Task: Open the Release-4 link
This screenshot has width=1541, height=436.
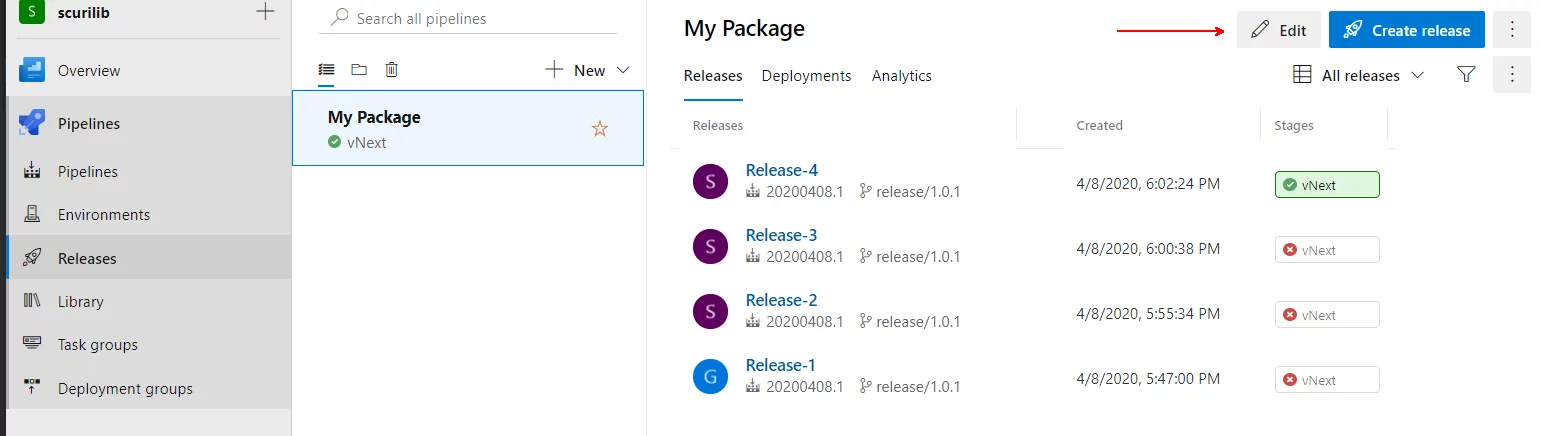Action: point(782,170)
